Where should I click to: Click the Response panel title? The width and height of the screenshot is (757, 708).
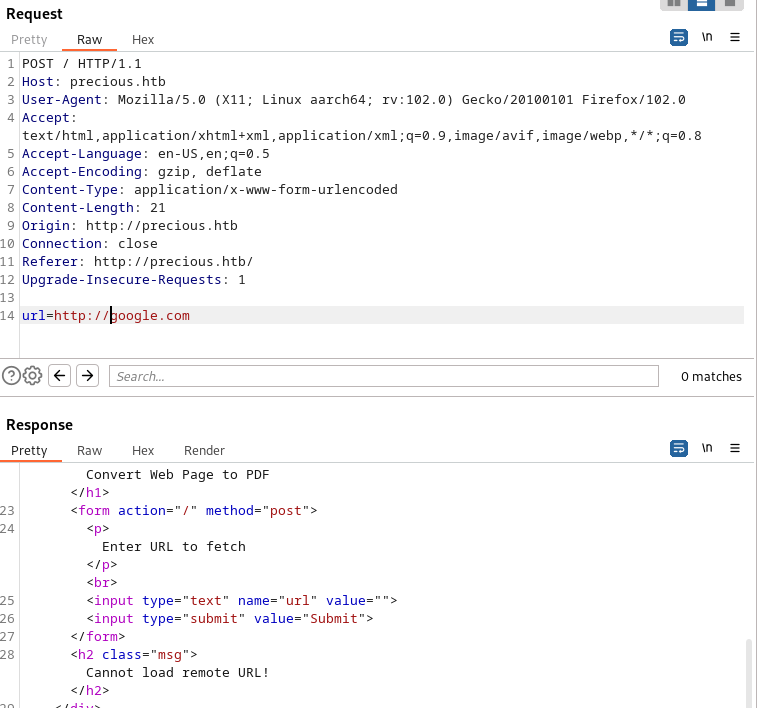pos(40,425)
